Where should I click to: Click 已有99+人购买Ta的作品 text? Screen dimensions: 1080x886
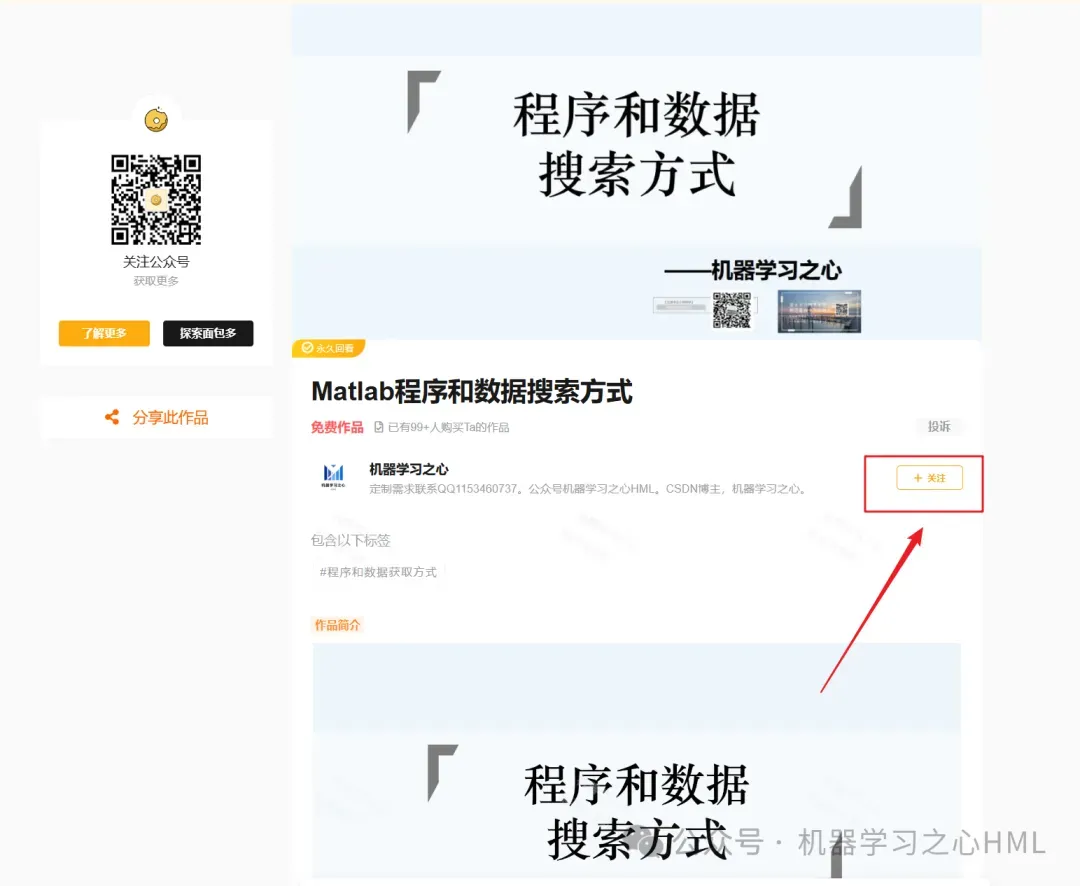pyautogui.click(x=448, y=427)
